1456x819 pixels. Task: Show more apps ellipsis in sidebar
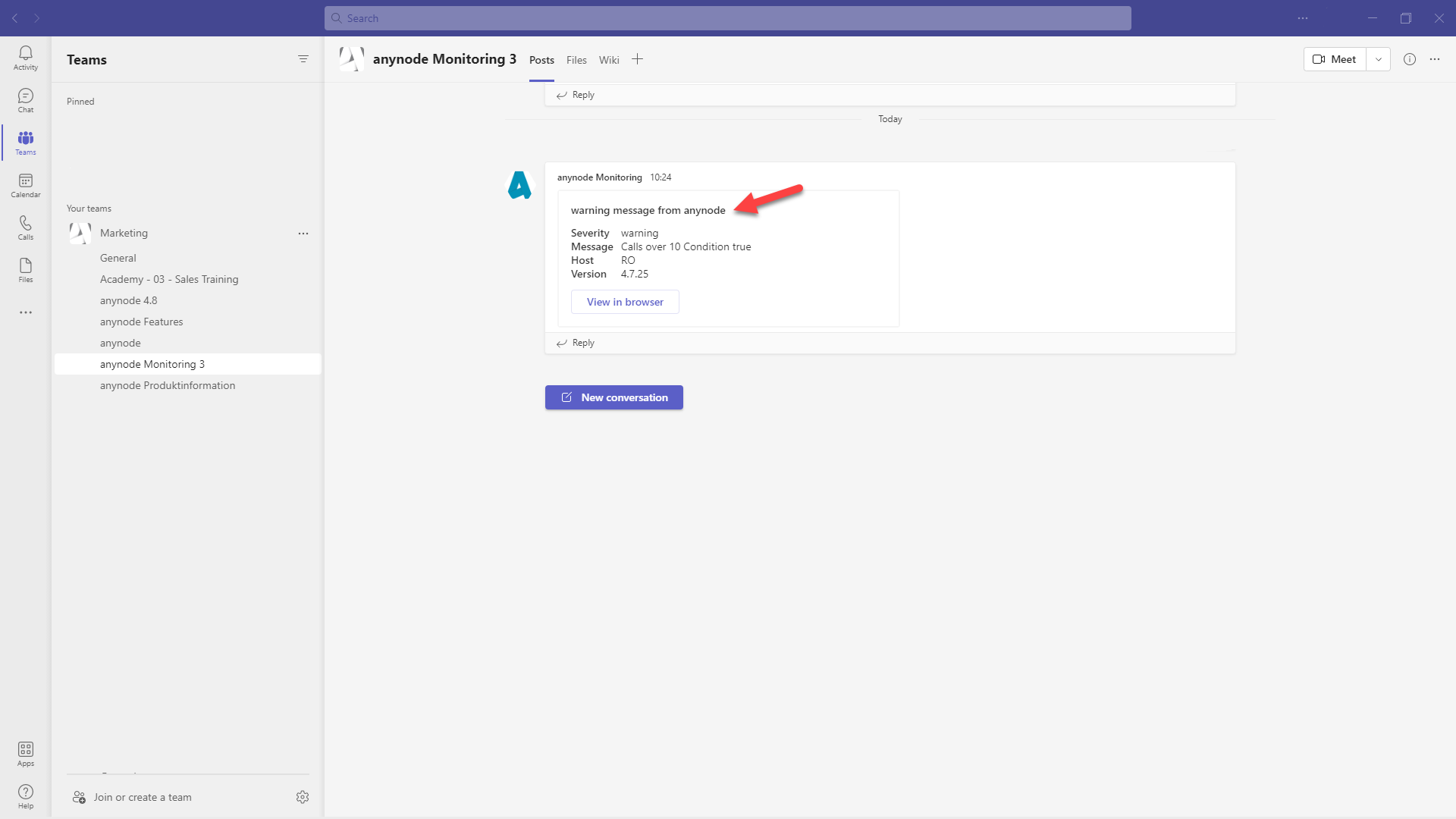pyautogui.click(x=26, y=312)
